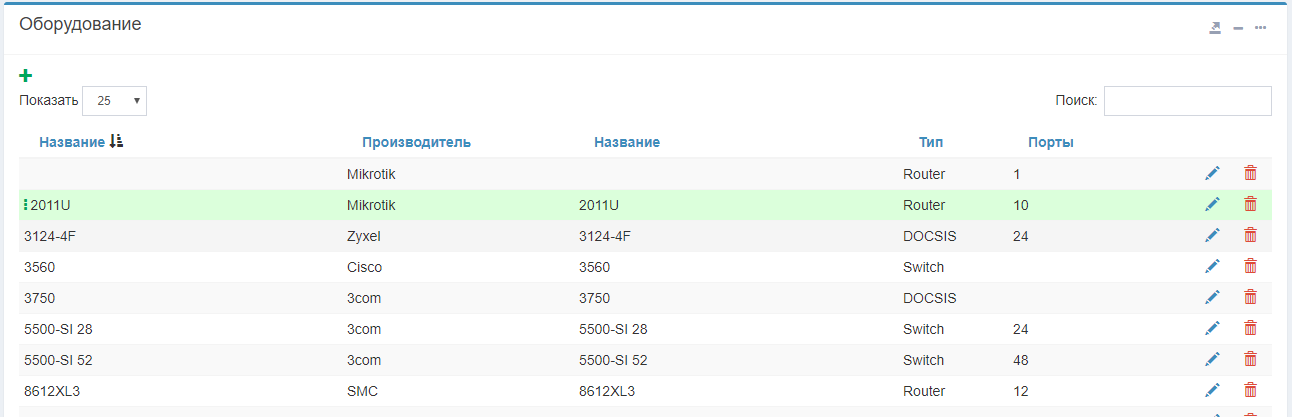Sort table by Тип column
This screenshot has height=417, width=1292.
point(930,142)
